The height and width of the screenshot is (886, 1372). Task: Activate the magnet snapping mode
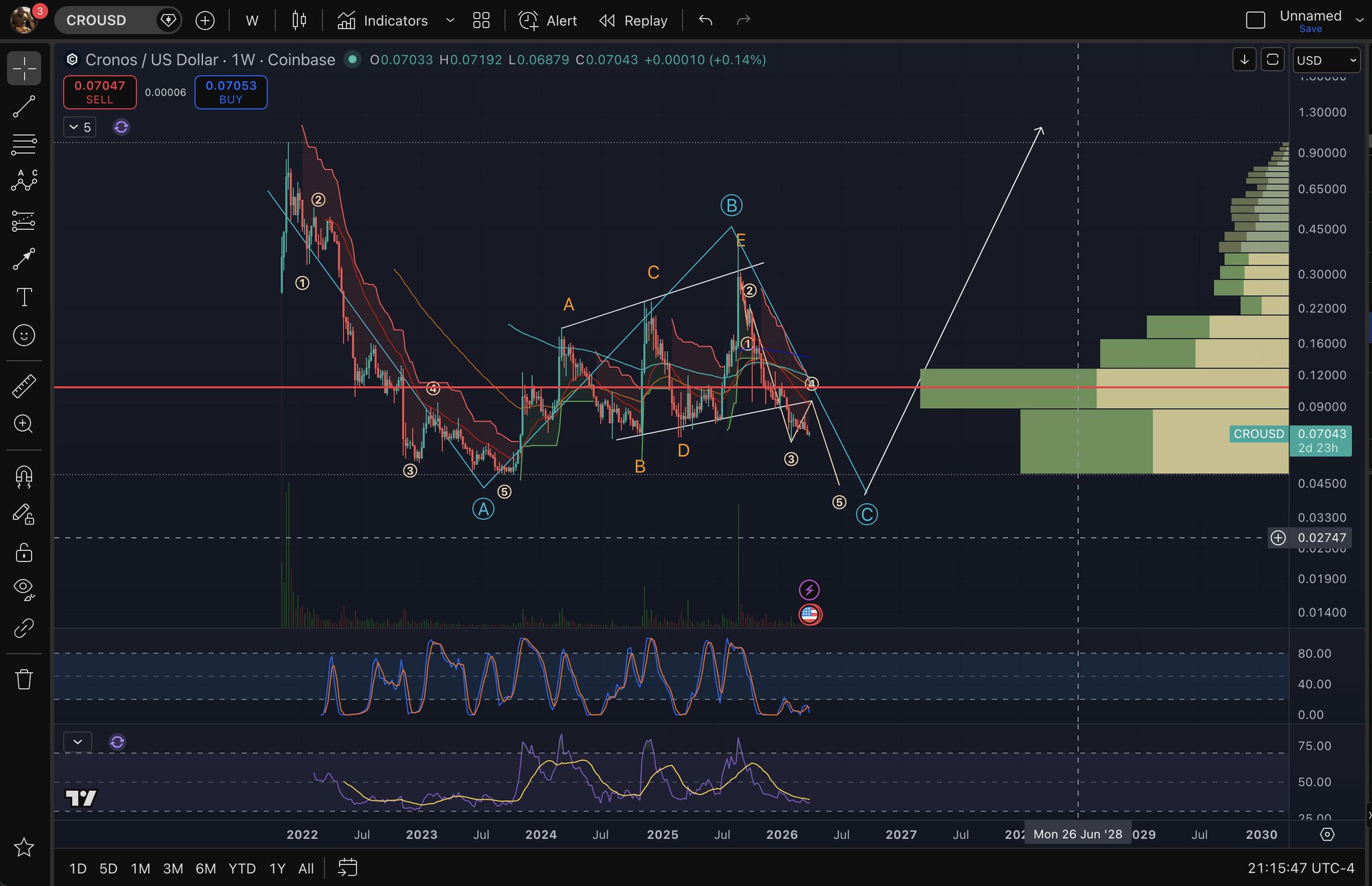click(24, 477)
